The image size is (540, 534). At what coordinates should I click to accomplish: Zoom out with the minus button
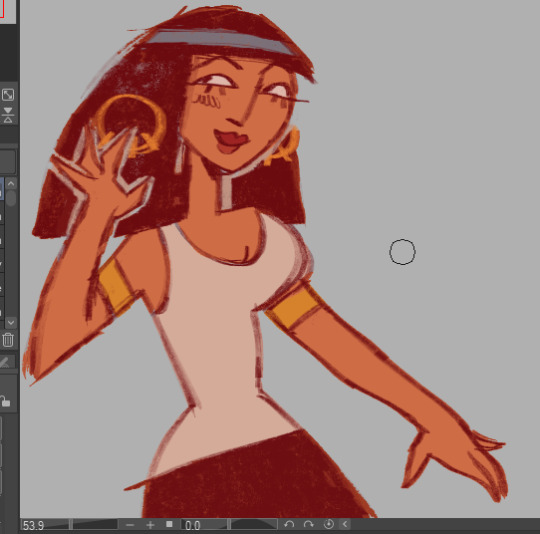click(x=130, y=525)
